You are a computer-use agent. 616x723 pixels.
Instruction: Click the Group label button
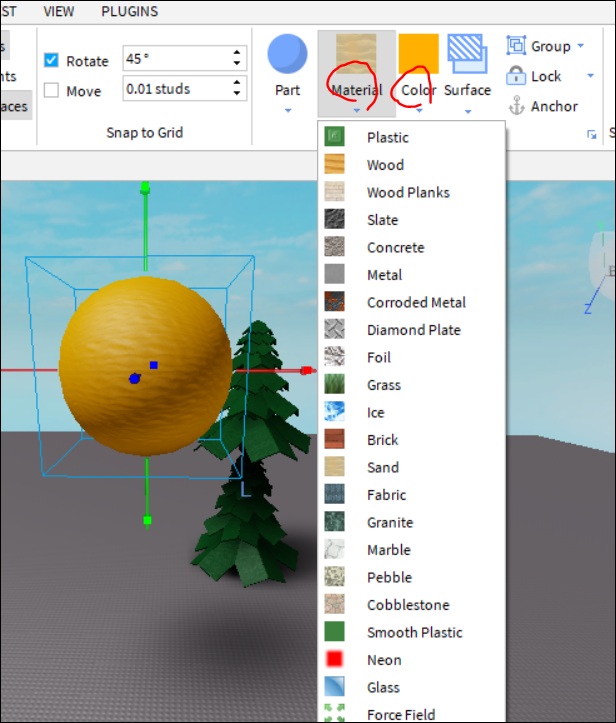click(551, 46)
